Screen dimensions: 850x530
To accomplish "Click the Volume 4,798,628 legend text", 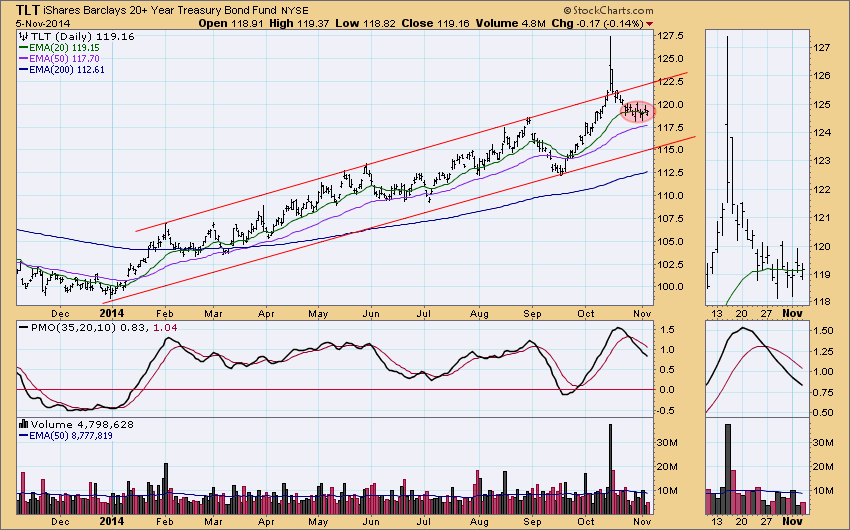I will pyautogui.click(x=82, y=424).
